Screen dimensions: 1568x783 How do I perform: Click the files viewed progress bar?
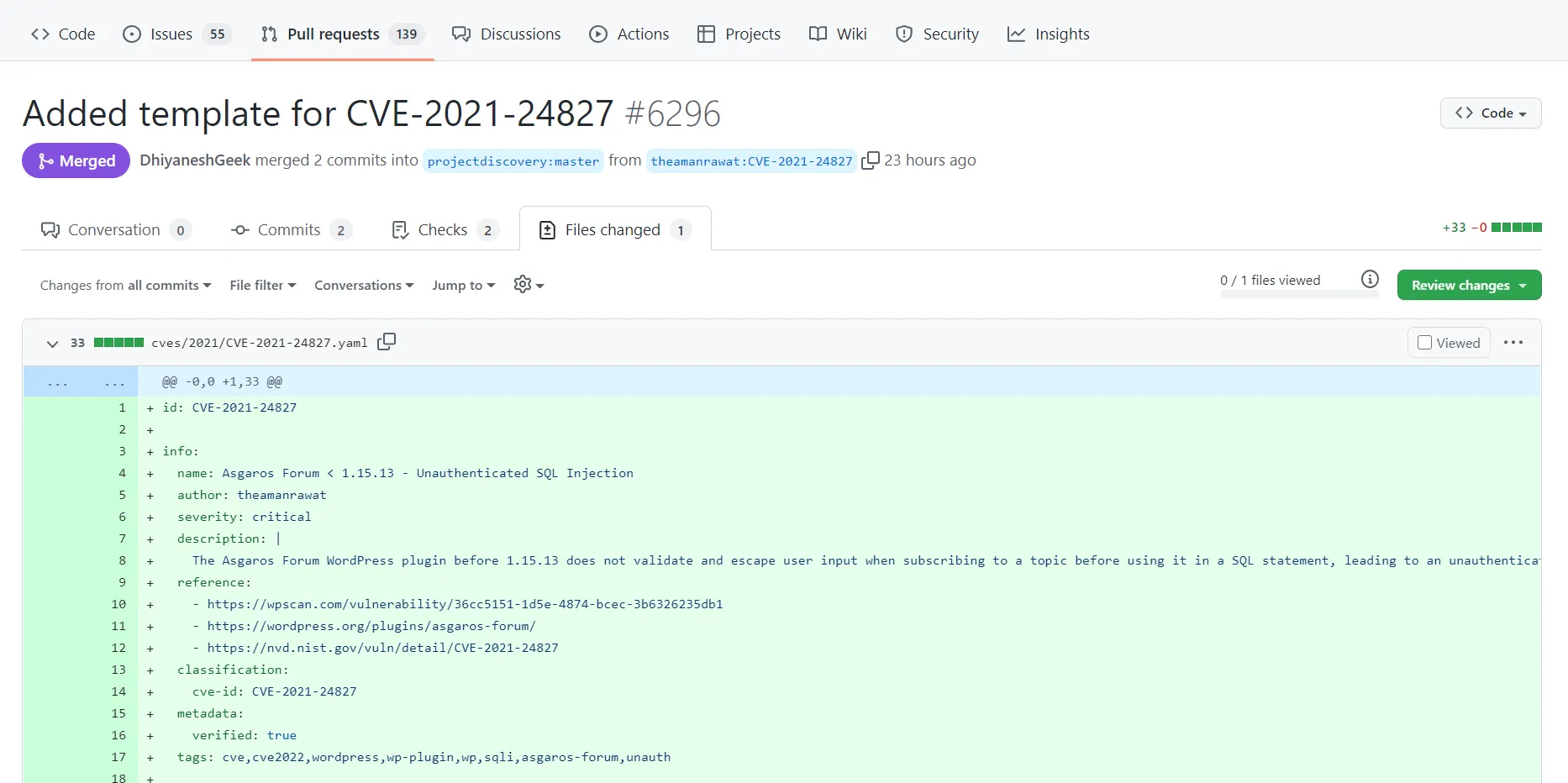pyautogui.click(x=1298, y=295)
